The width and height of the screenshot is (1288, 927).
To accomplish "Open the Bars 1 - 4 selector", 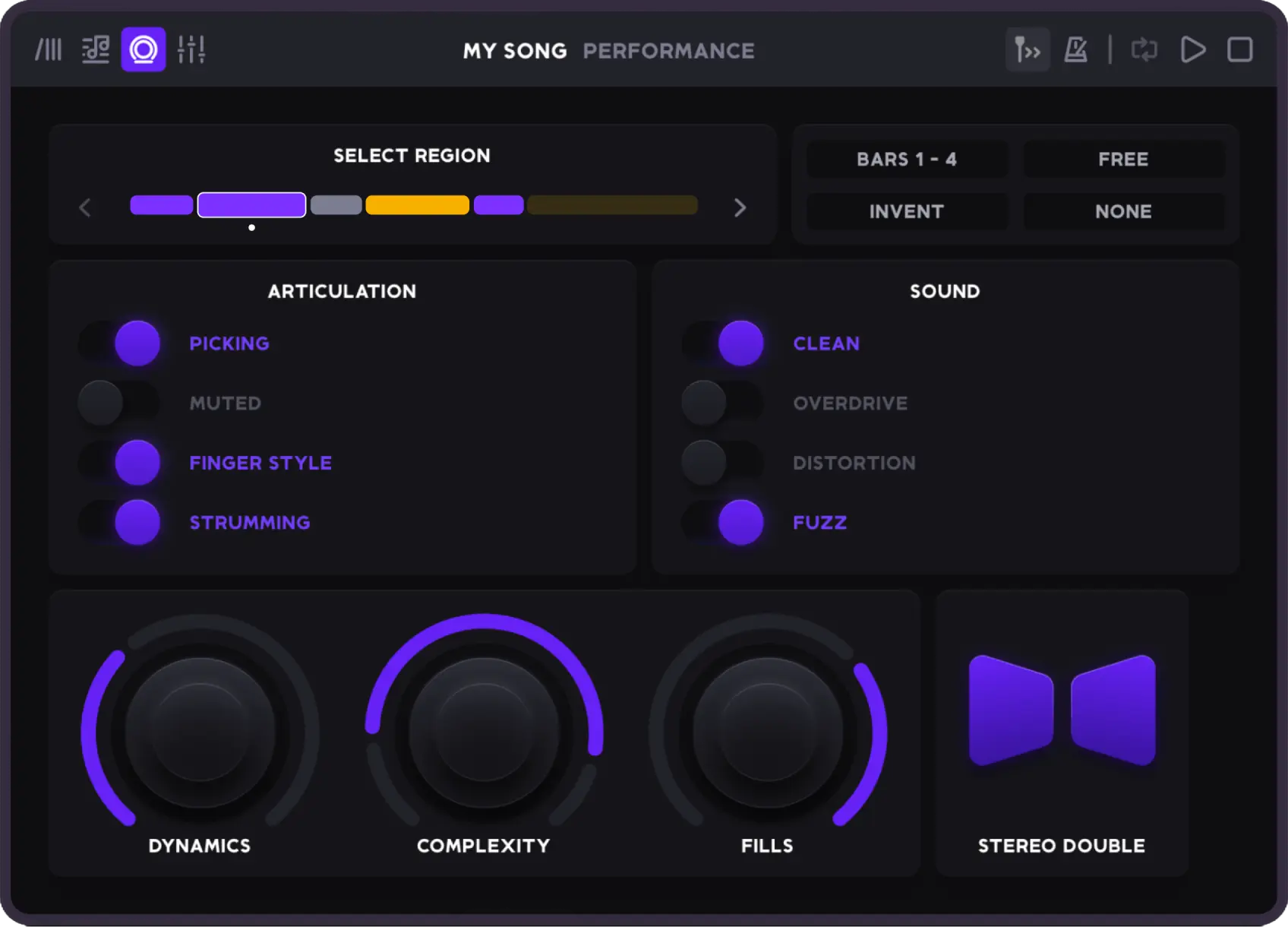I will pos(907,159).
